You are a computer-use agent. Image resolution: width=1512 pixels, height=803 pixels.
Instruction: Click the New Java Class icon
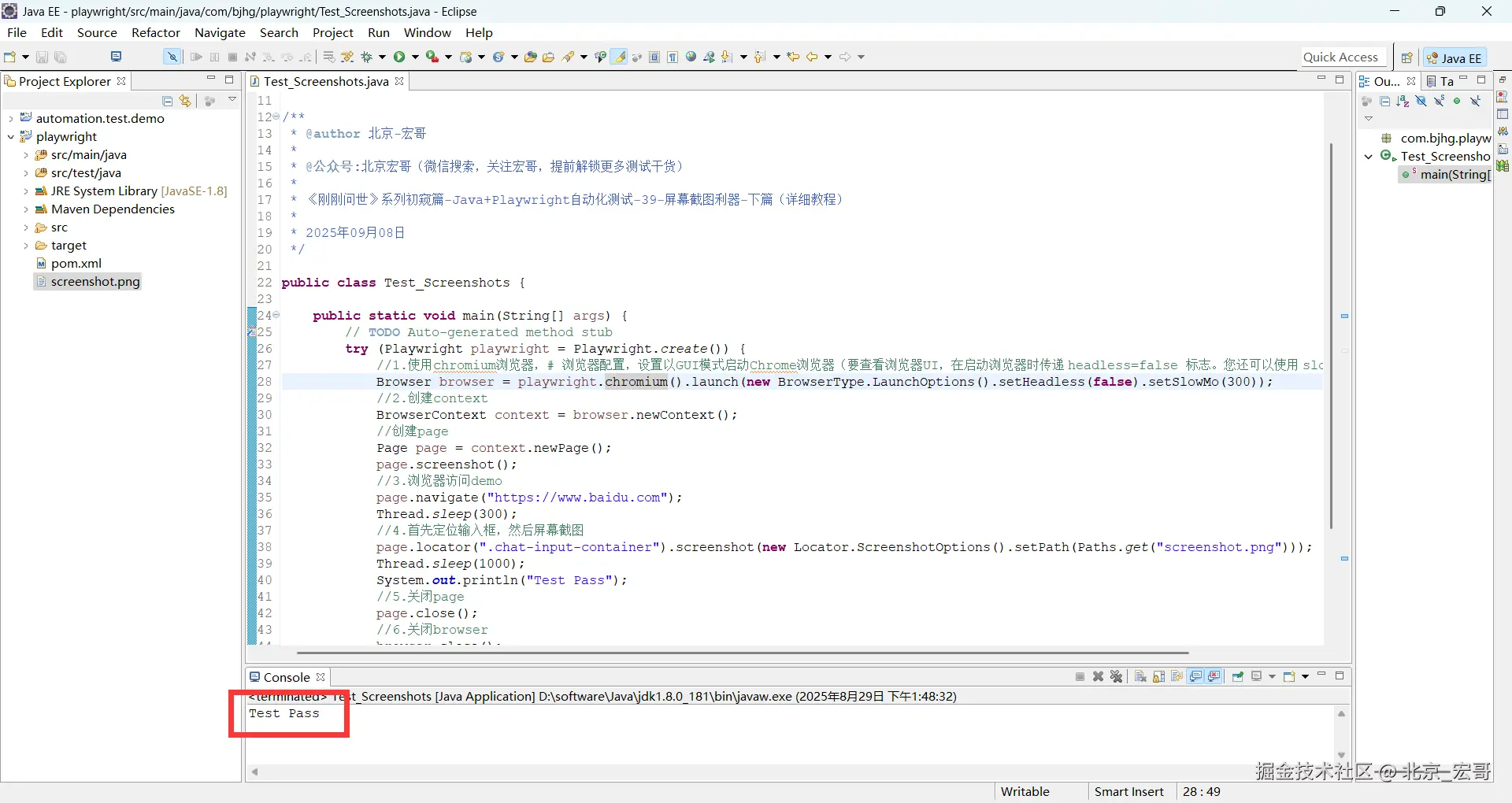coord(498,57)
